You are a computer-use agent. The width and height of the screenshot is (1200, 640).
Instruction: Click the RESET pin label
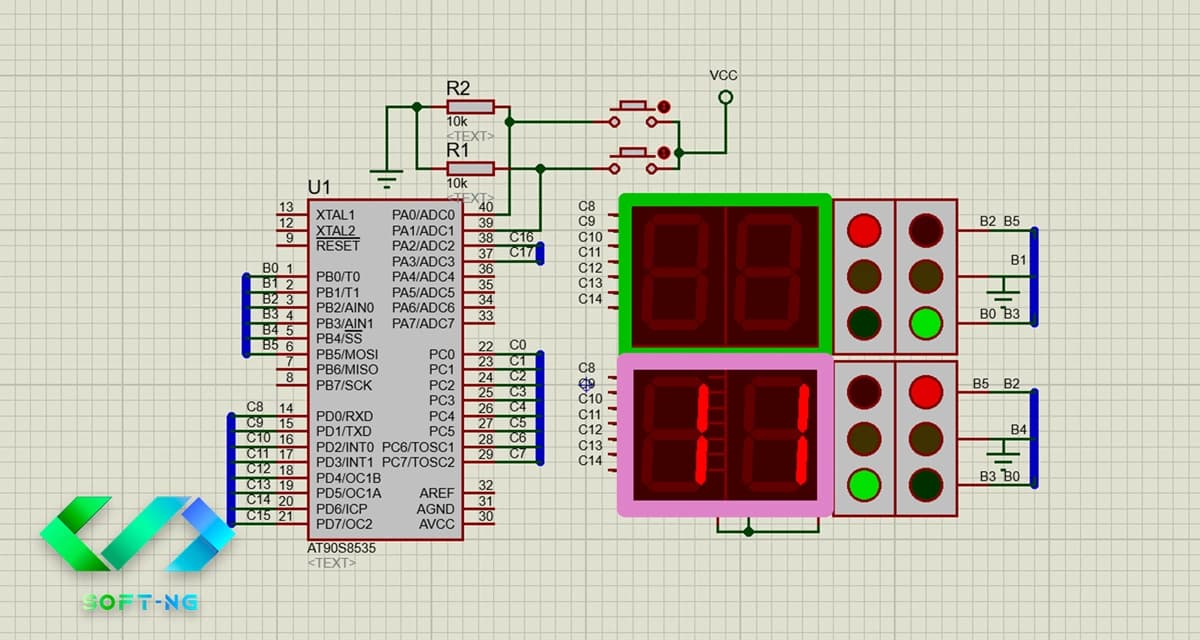[x=338, y=245]
